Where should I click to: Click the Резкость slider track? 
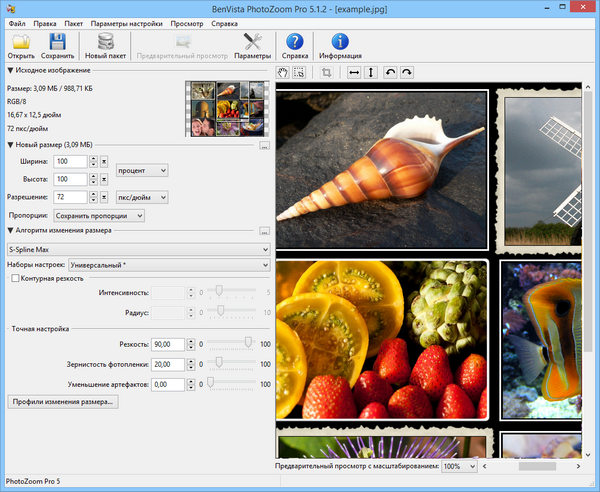(230, 344)
